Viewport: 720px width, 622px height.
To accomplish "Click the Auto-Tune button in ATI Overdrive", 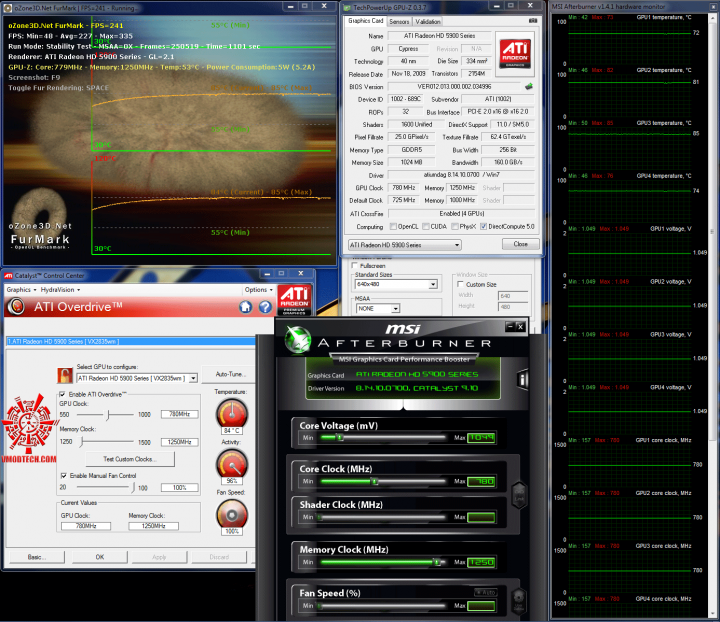I will coord(229,374).
